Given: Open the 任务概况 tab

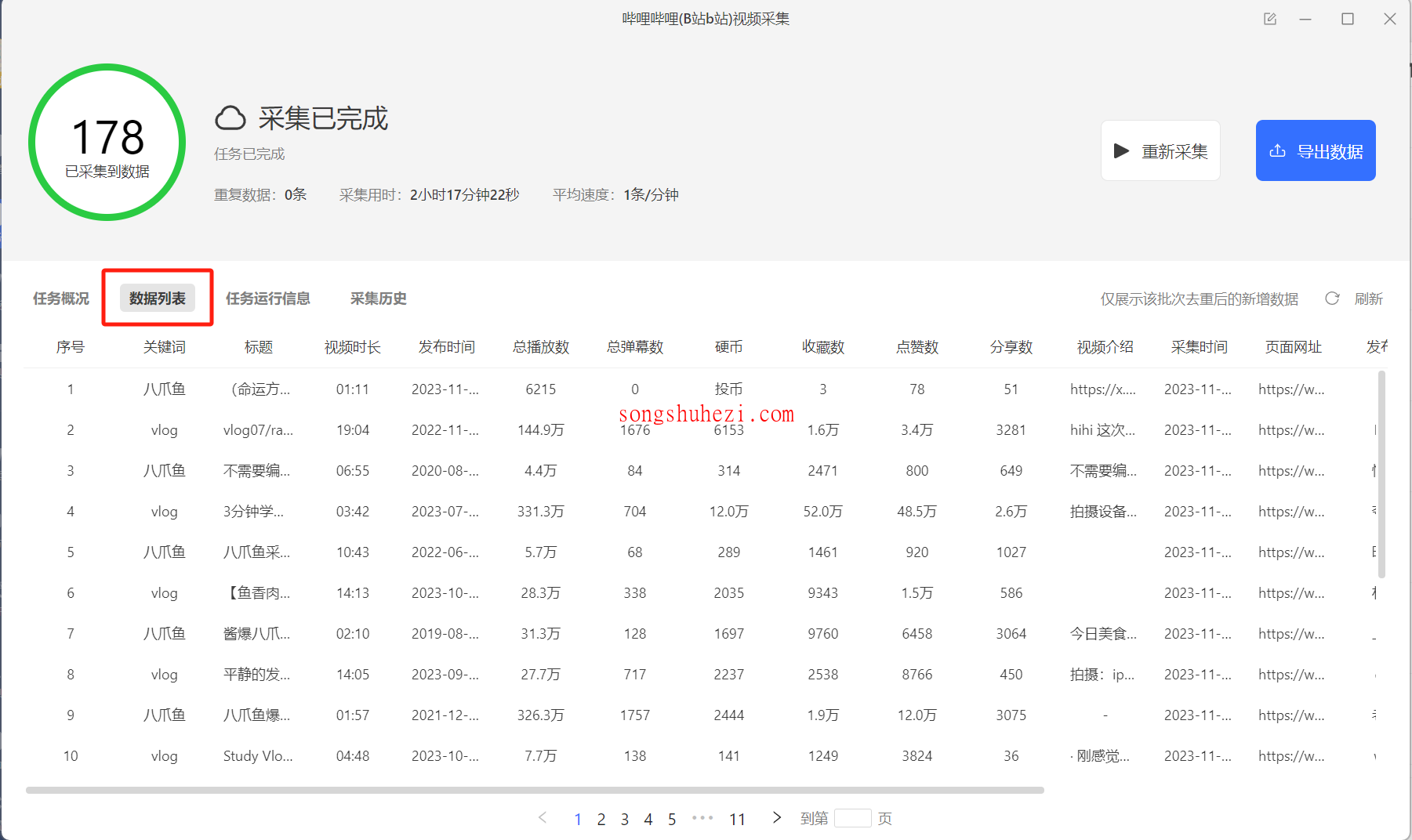Looking at the screenshot, I should click(x=61, y=299).
